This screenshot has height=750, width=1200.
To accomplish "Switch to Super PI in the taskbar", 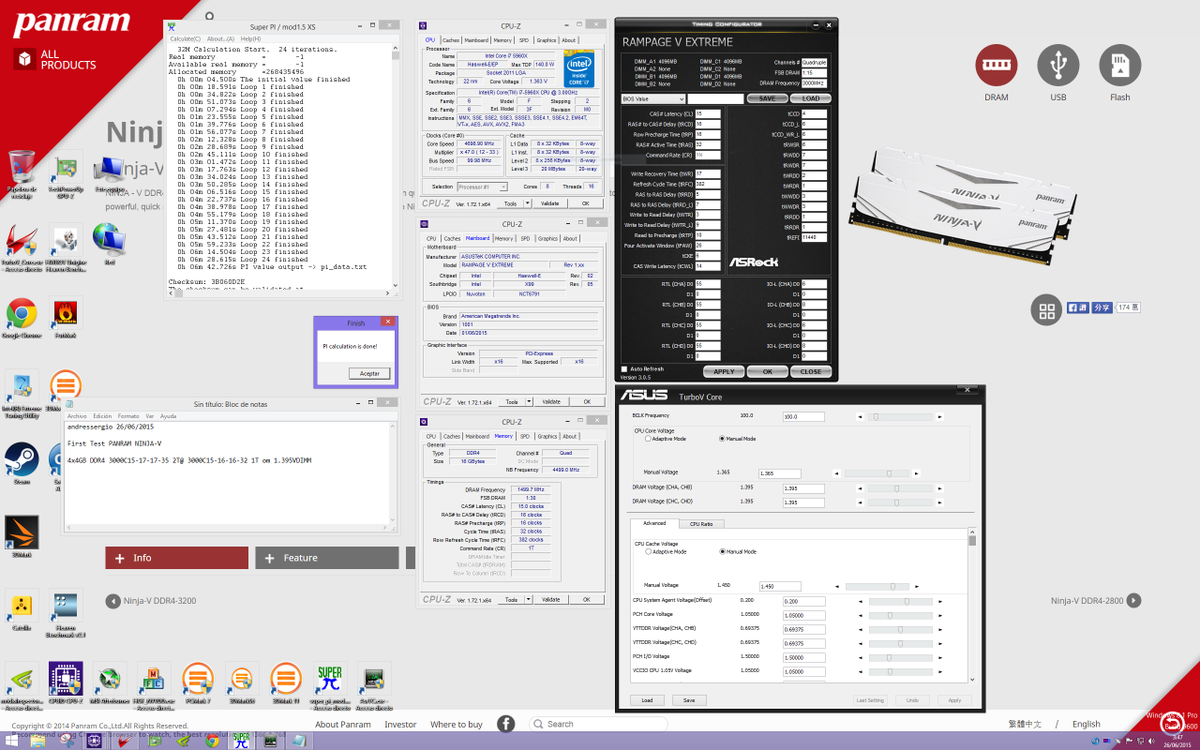I will click(x=241, y=741).
